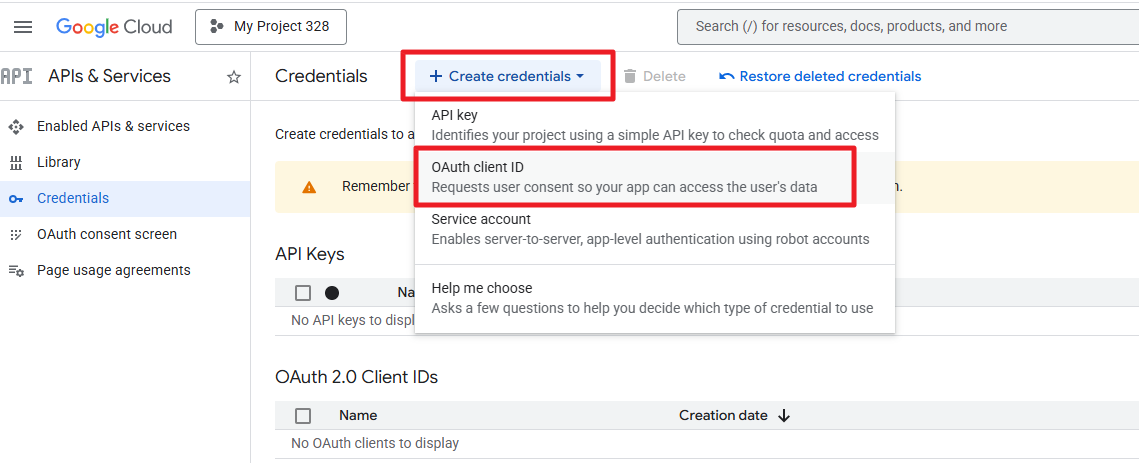Click the Google Cloud logo
Screen dimensions: 1139x463
coord(114,27)
